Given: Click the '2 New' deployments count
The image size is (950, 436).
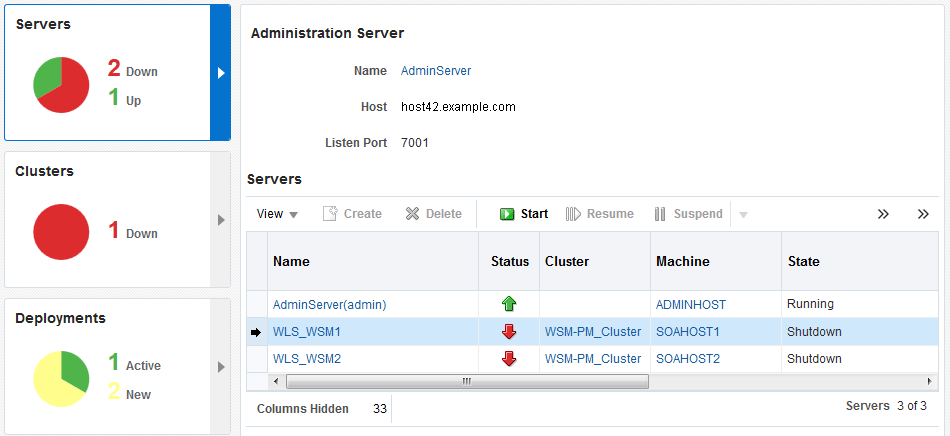Looking at the screenshot, I should [130, 392].
